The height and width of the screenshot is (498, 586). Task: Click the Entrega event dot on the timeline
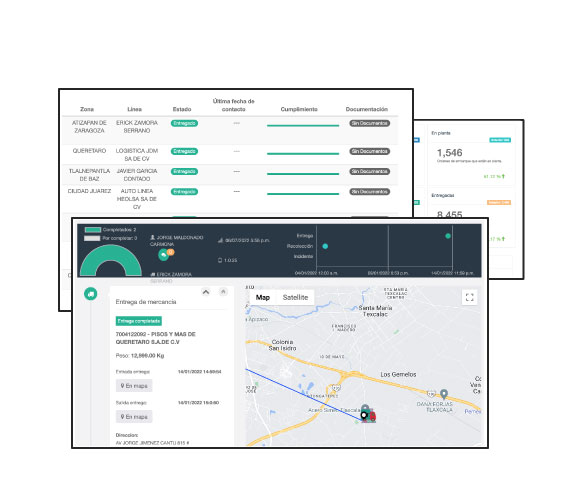point(448,236)
